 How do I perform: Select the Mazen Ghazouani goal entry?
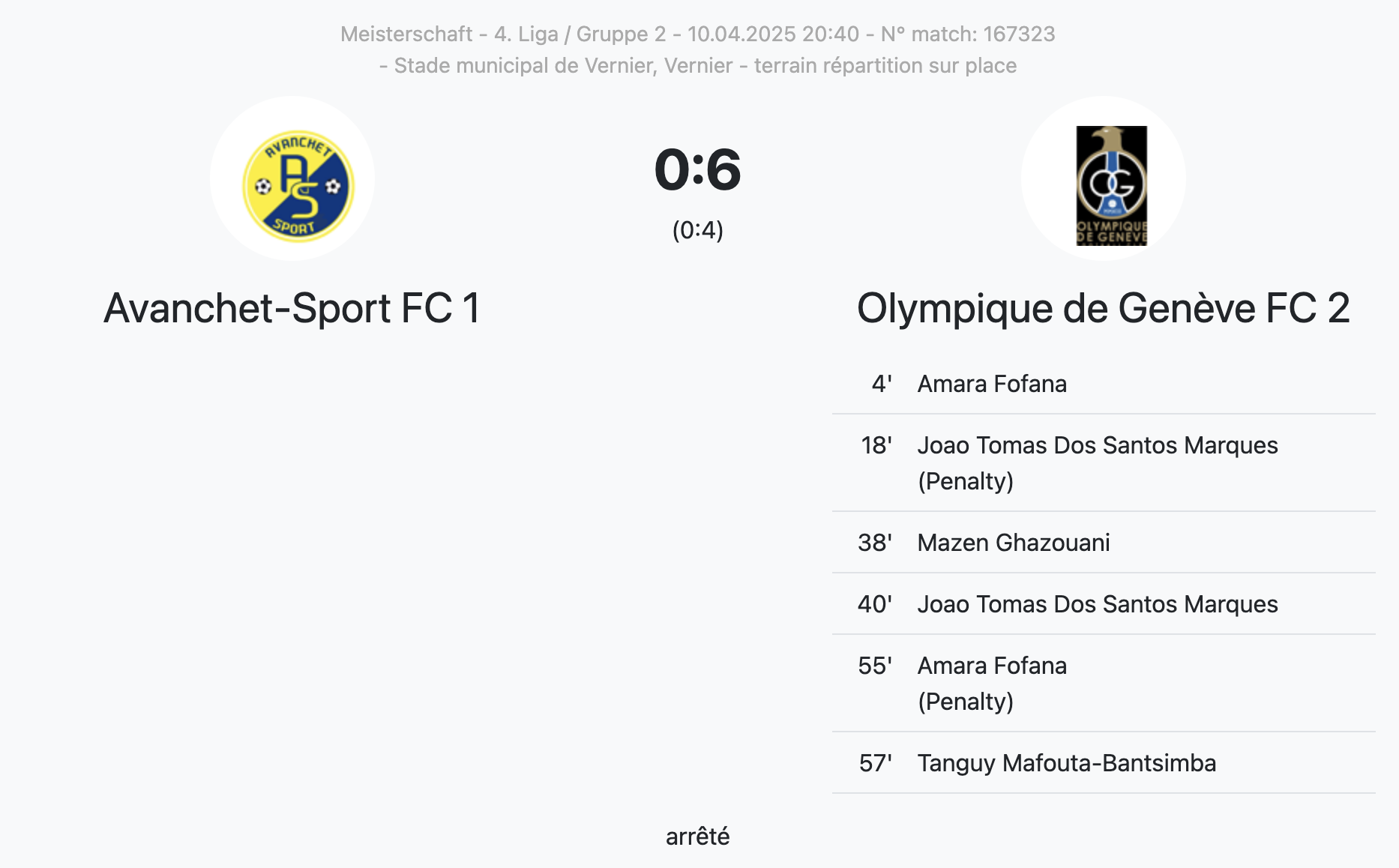[1013, 543]
